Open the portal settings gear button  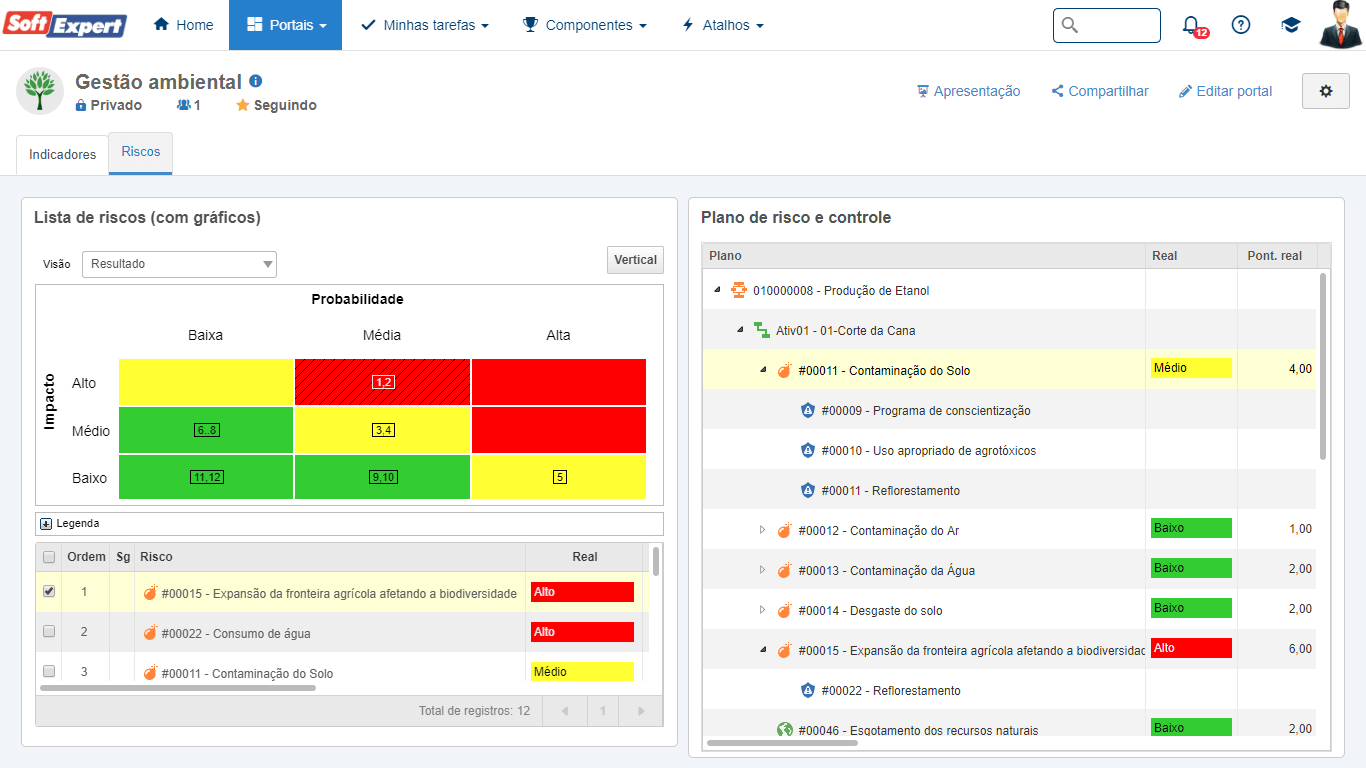1325,91
